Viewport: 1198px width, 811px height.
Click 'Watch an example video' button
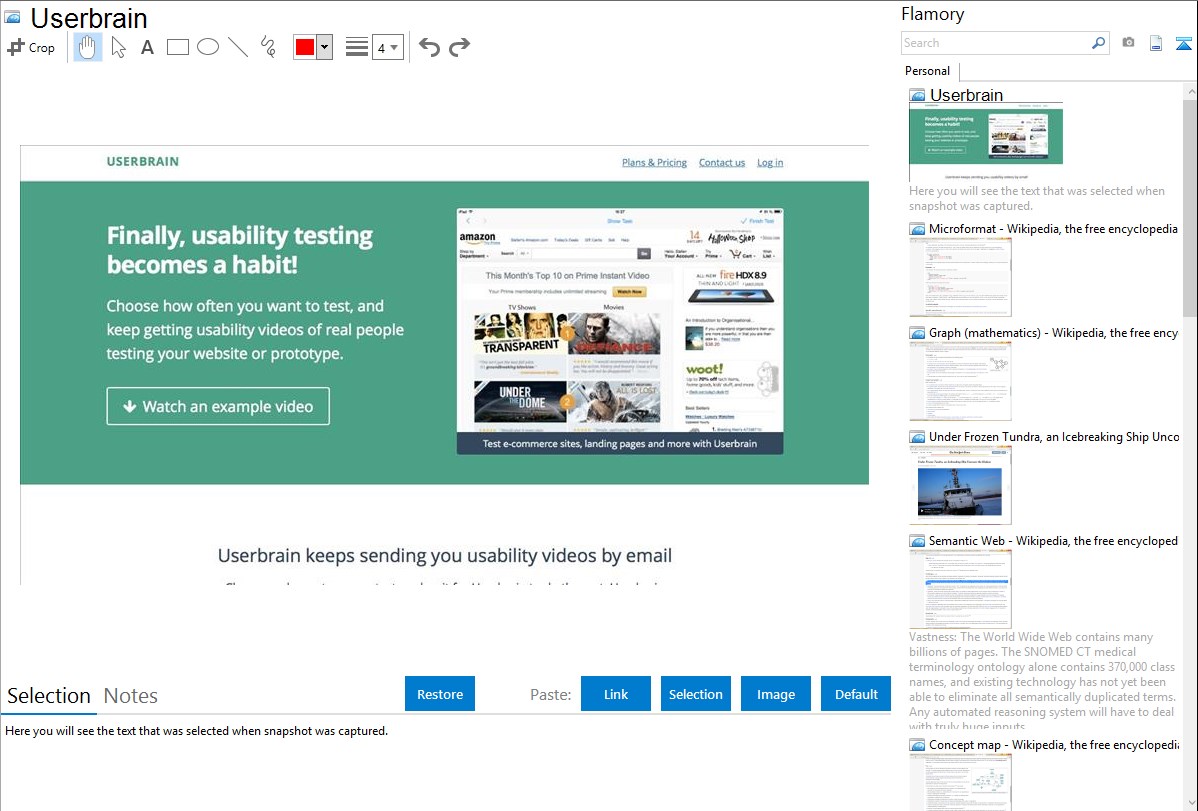click(219, 406)
